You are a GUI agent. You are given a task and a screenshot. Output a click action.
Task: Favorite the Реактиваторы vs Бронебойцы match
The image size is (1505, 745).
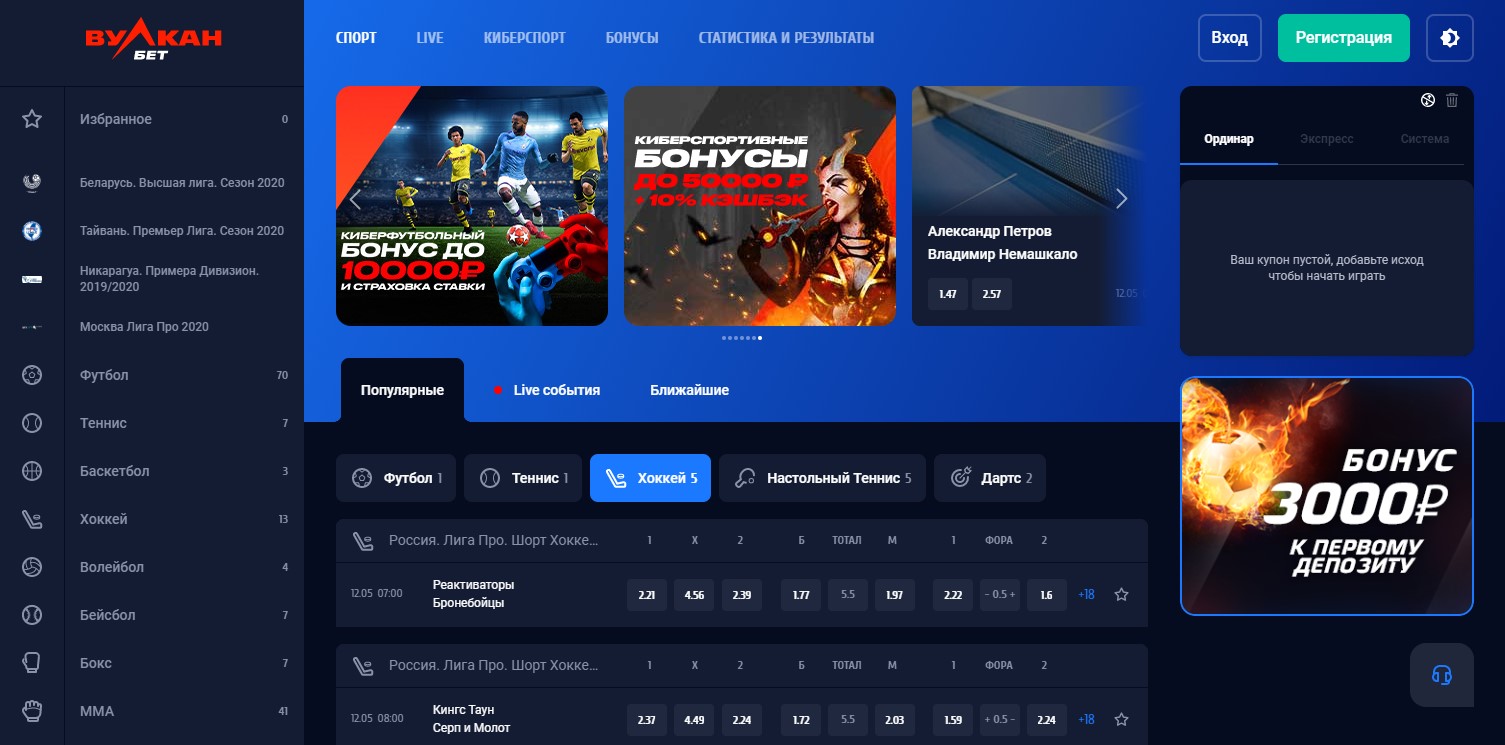click(1121, 595)
